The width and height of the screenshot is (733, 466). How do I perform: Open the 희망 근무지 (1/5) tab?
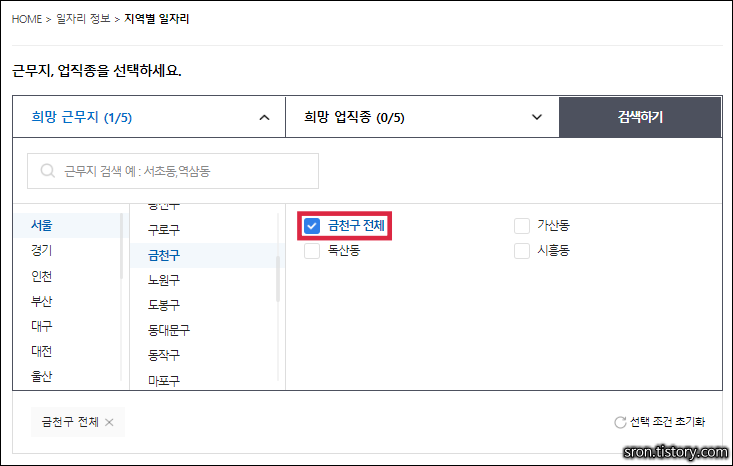[149, 117]
